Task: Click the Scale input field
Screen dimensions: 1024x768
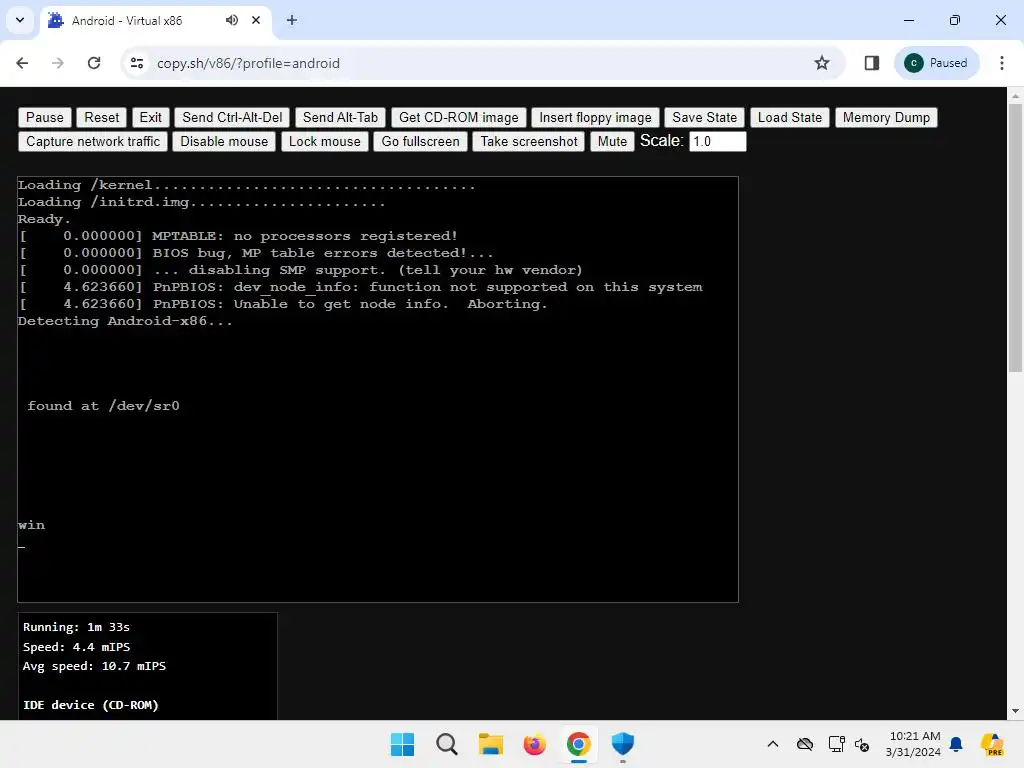Action: point(717,142)
